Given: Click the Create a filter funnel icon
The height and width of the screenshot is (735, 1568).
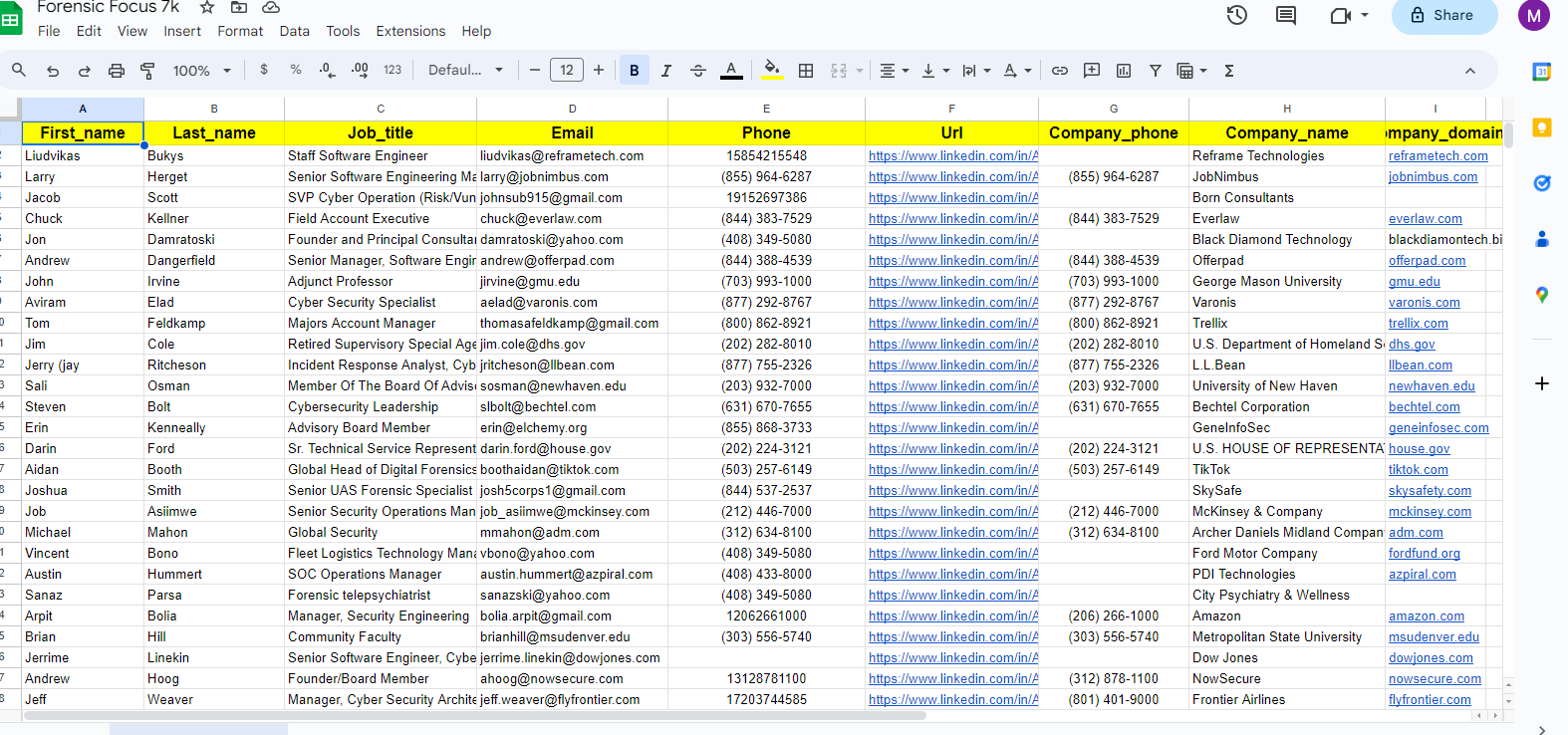Looking at the screenshot, I should [1156, 71].
